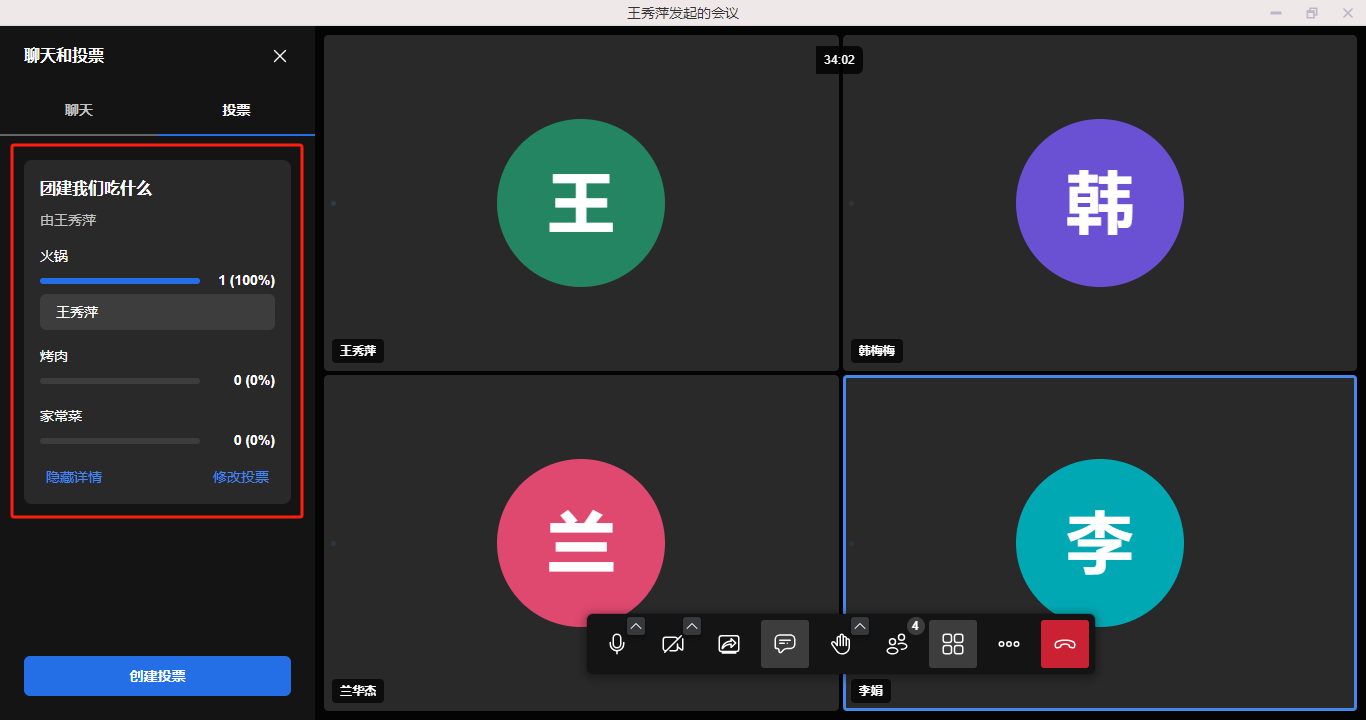Select the 投票 tab
Image resolution: width=1366 pixels, height=720 pixels.
tap(236, 110)
